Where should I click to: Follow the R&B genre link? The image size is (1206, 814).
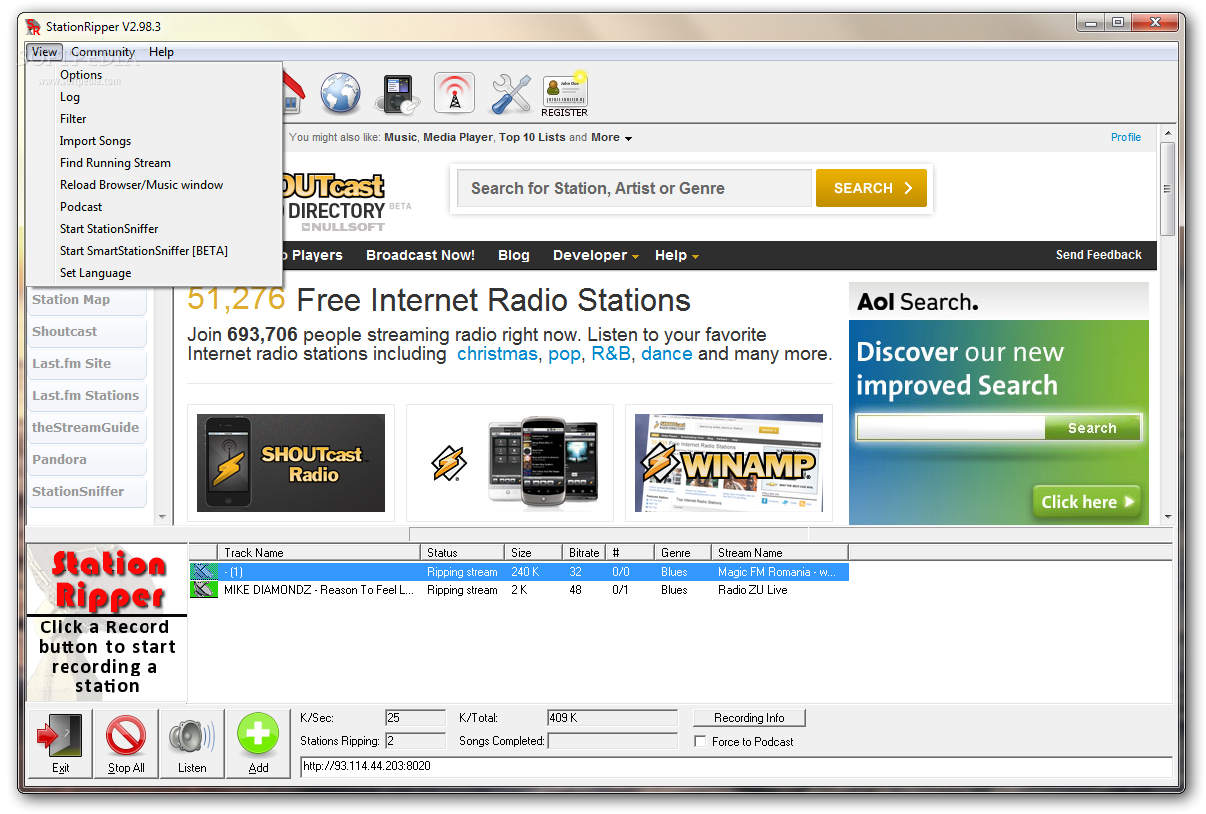(x=610, y=354)
